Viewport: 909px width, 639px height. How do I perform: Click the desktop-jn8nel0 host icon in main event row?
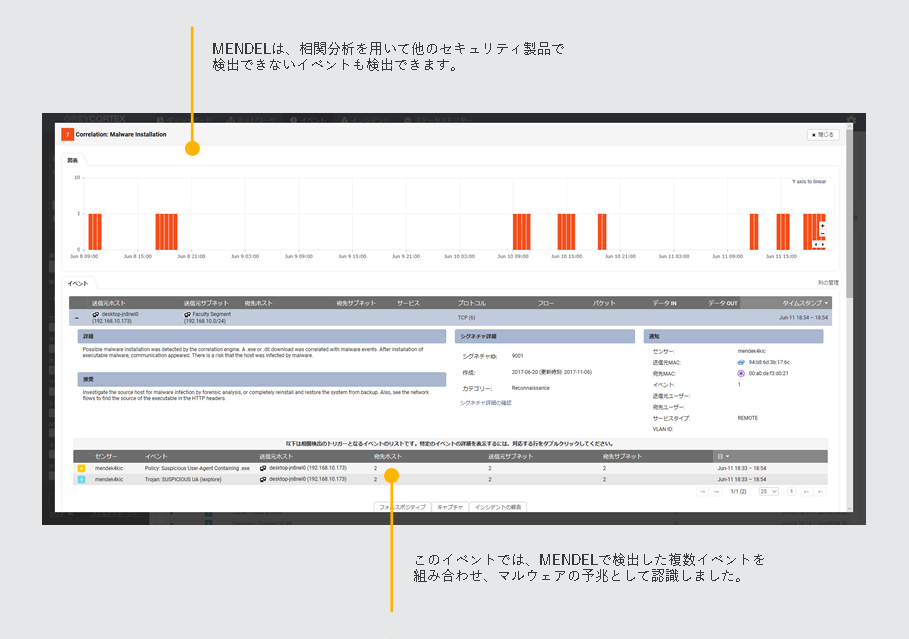(96, 314)
